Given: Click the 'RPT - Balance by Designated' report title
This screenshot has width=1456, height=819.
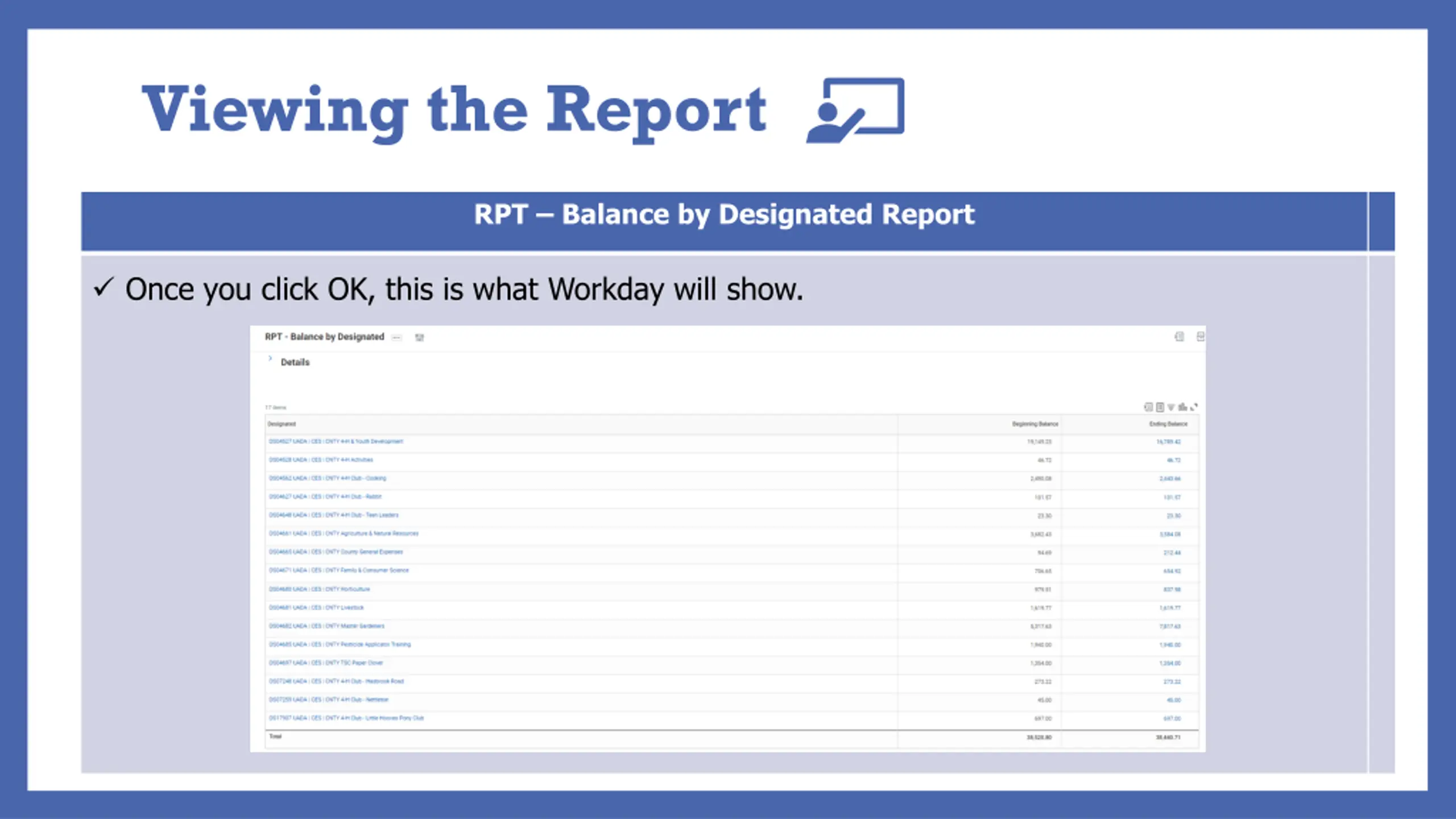Looking at the screenshot, I should point(324,337).
